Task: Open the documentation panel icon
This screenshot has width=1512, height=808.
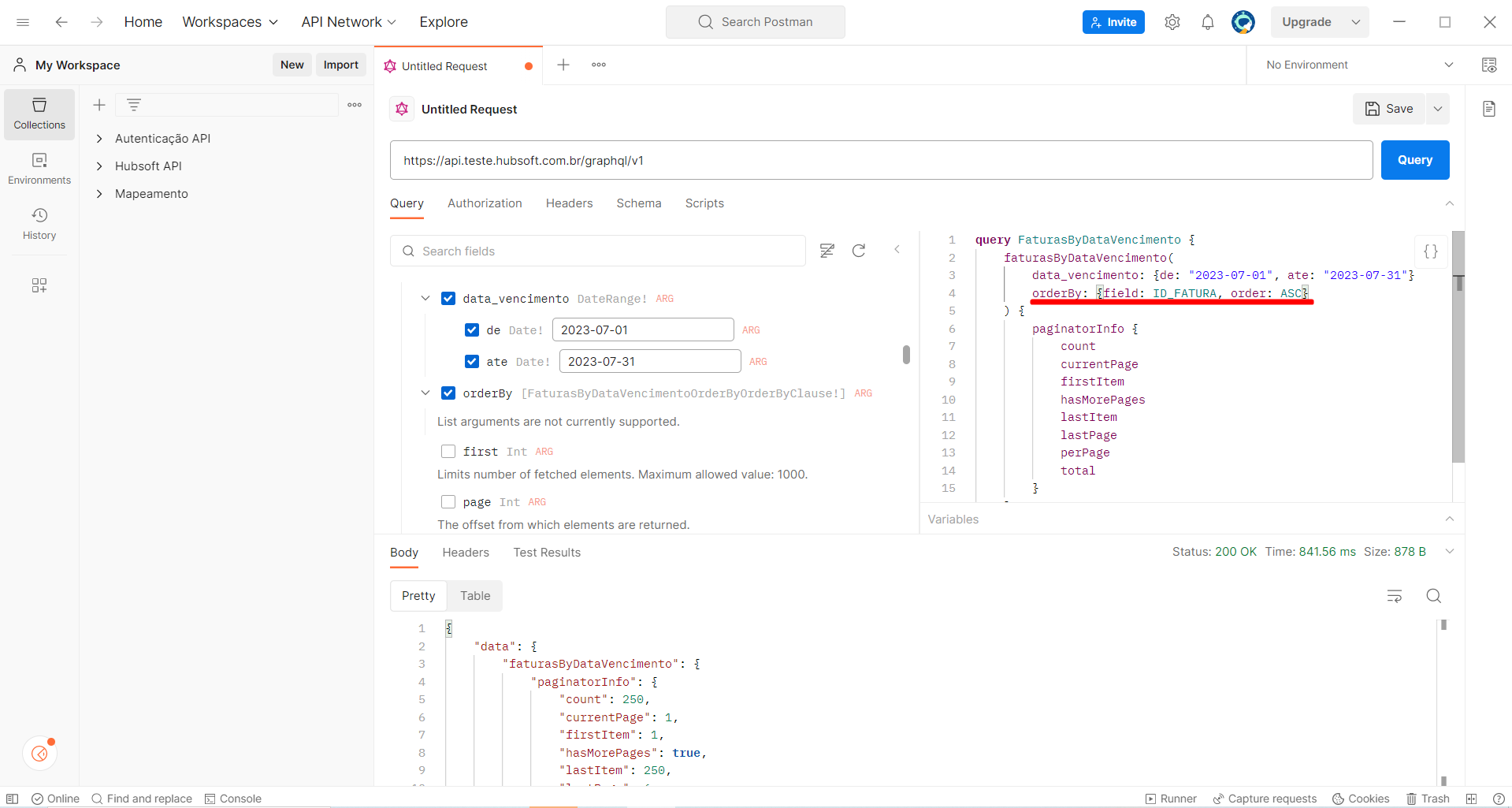Action: click(1489, 109)
